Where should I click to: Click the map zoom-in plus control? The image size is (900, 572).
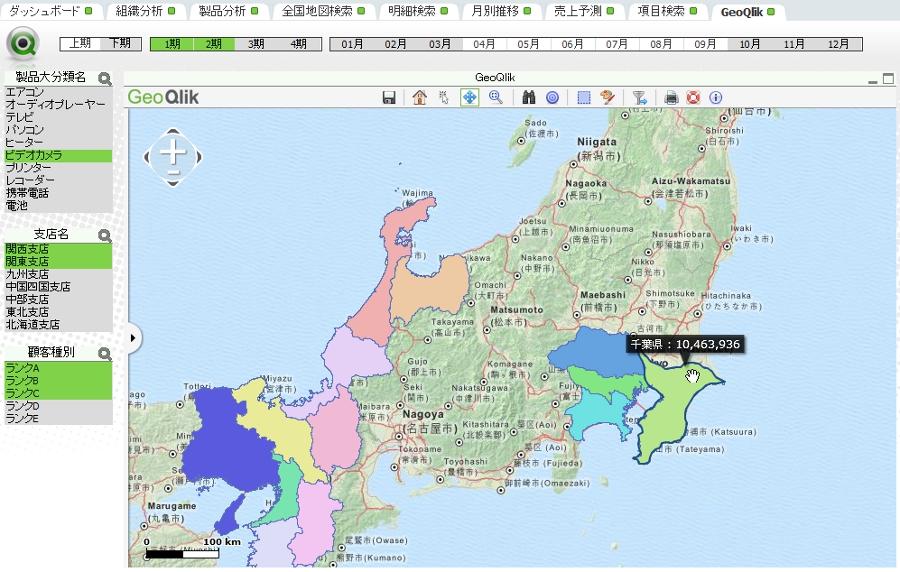tap(174, 151)
